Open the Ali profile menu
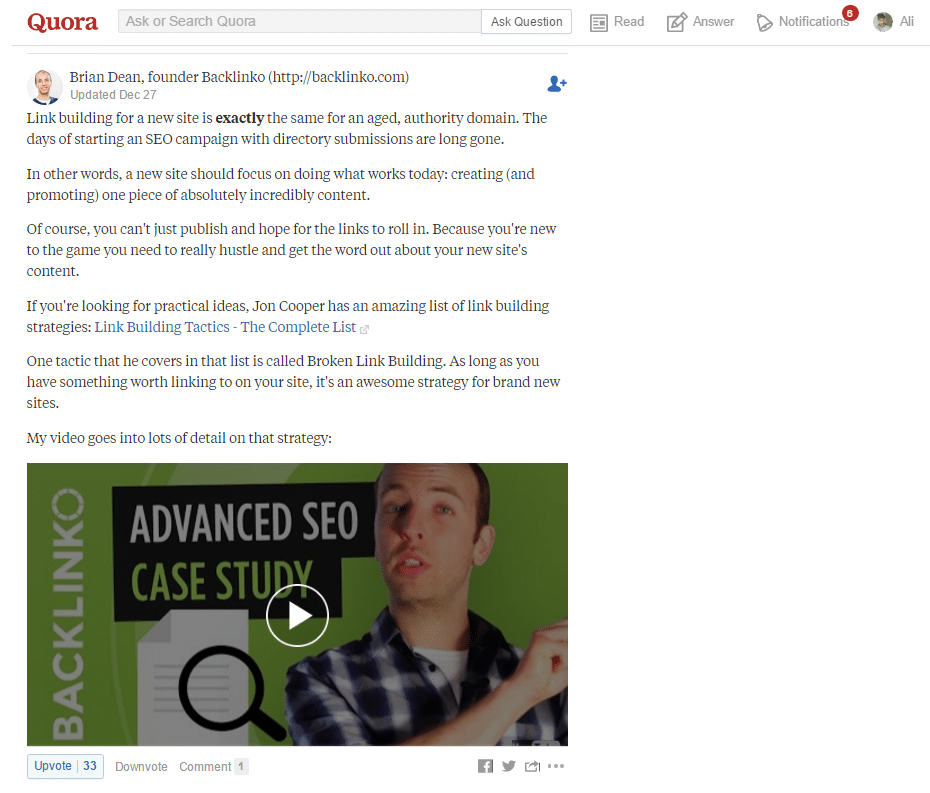Viewport: 930px width, 793px height. point(906,21)
